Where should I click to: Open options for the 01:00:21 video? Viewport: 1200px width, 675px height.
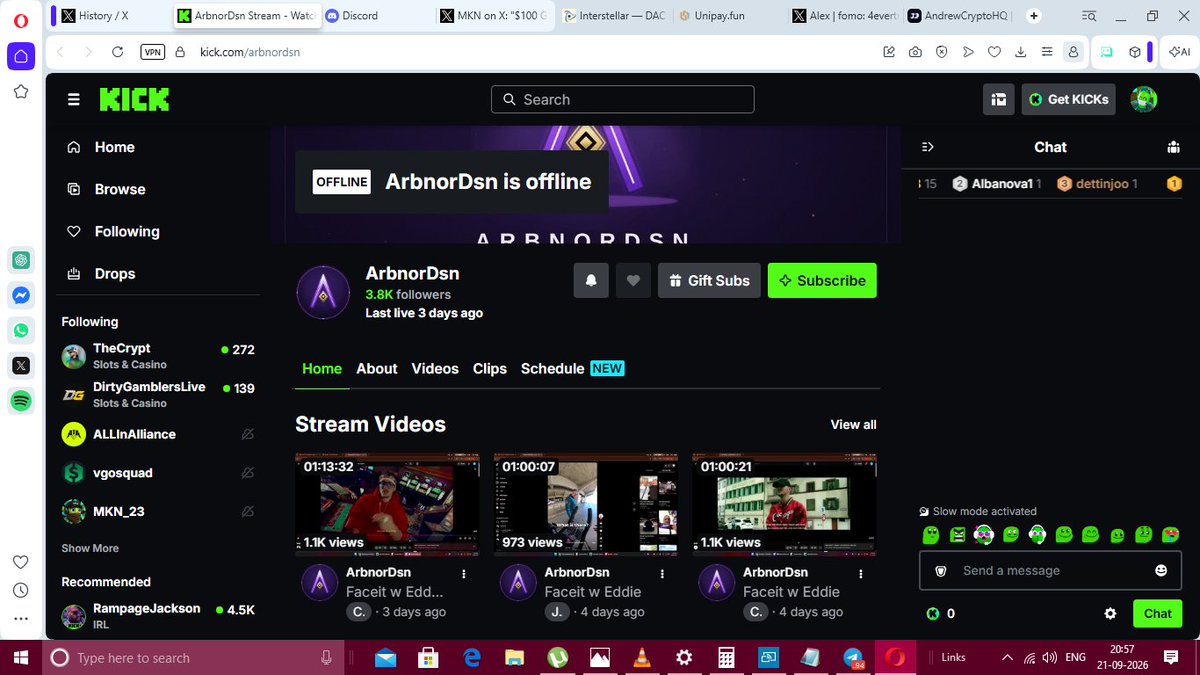click(x=860, y=574)
